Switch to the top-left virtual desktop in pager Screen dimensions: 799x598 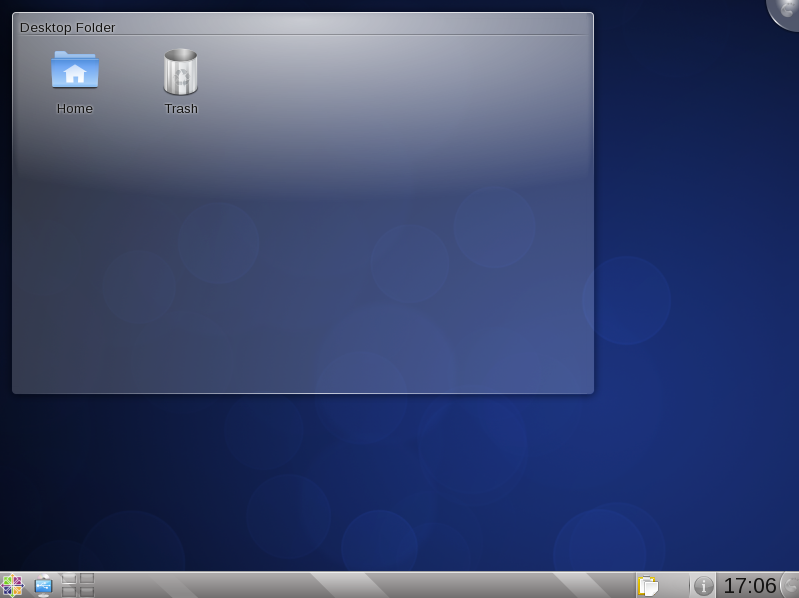(69, 579)
